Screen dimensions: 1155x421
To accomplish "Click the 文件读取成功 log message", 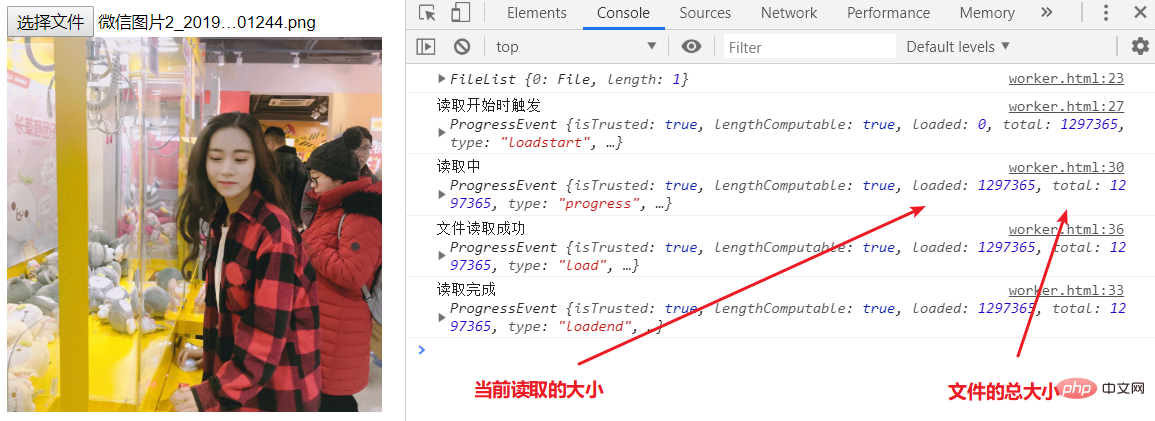I will (481, 229).
